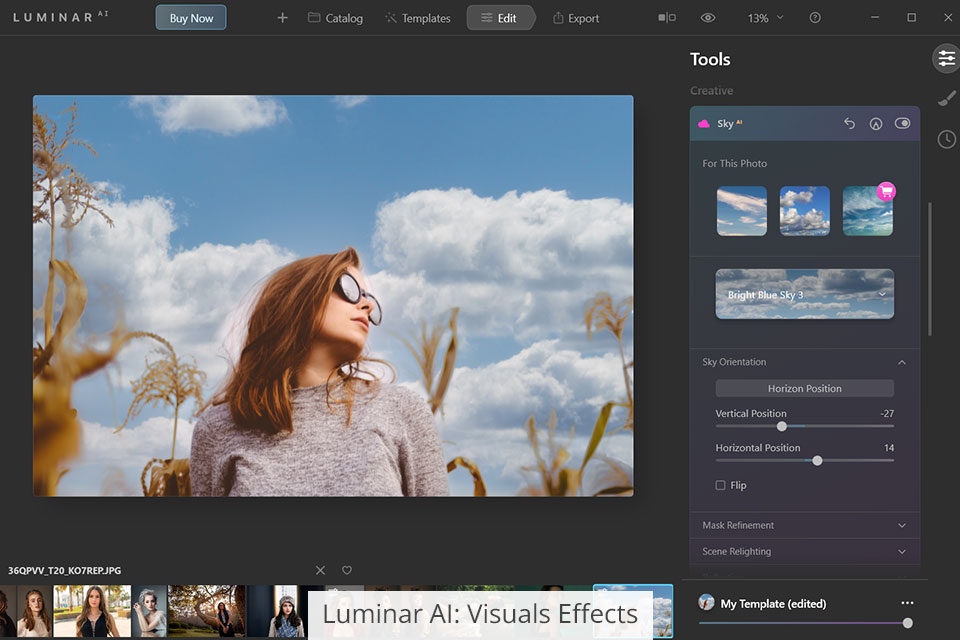Collapse the Sky Orientation section
Screen dimensions: 960x640
(902, 362)
